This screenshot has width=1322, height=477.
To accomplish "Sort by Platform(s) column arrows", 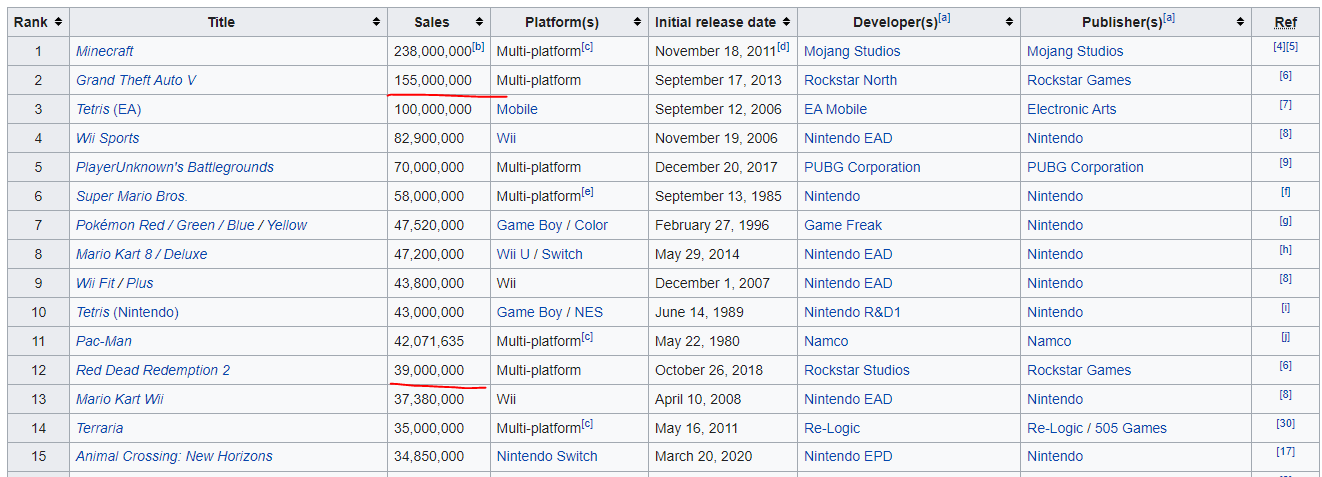I will tap(636, 22).
